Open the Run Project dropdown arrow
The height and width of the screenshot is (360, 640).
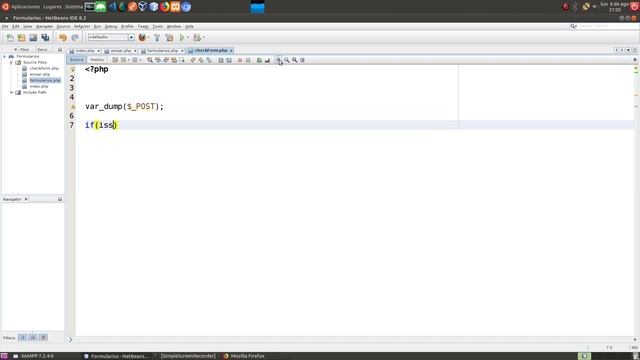coord(188,38)
